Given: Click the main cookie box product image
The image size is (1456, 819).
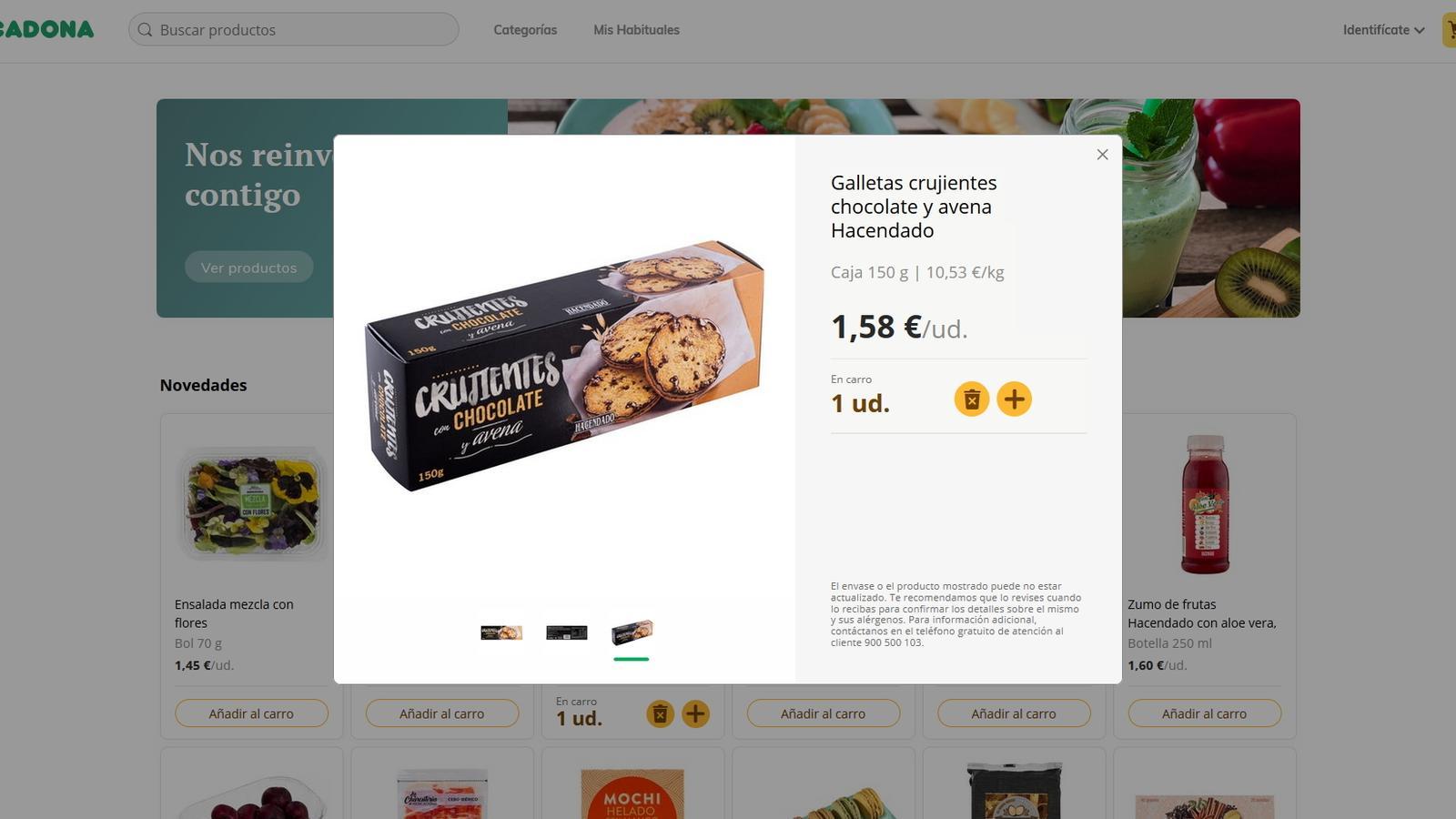Looking at the screenshot, I should pyautogui.click(x=564, y=366).
